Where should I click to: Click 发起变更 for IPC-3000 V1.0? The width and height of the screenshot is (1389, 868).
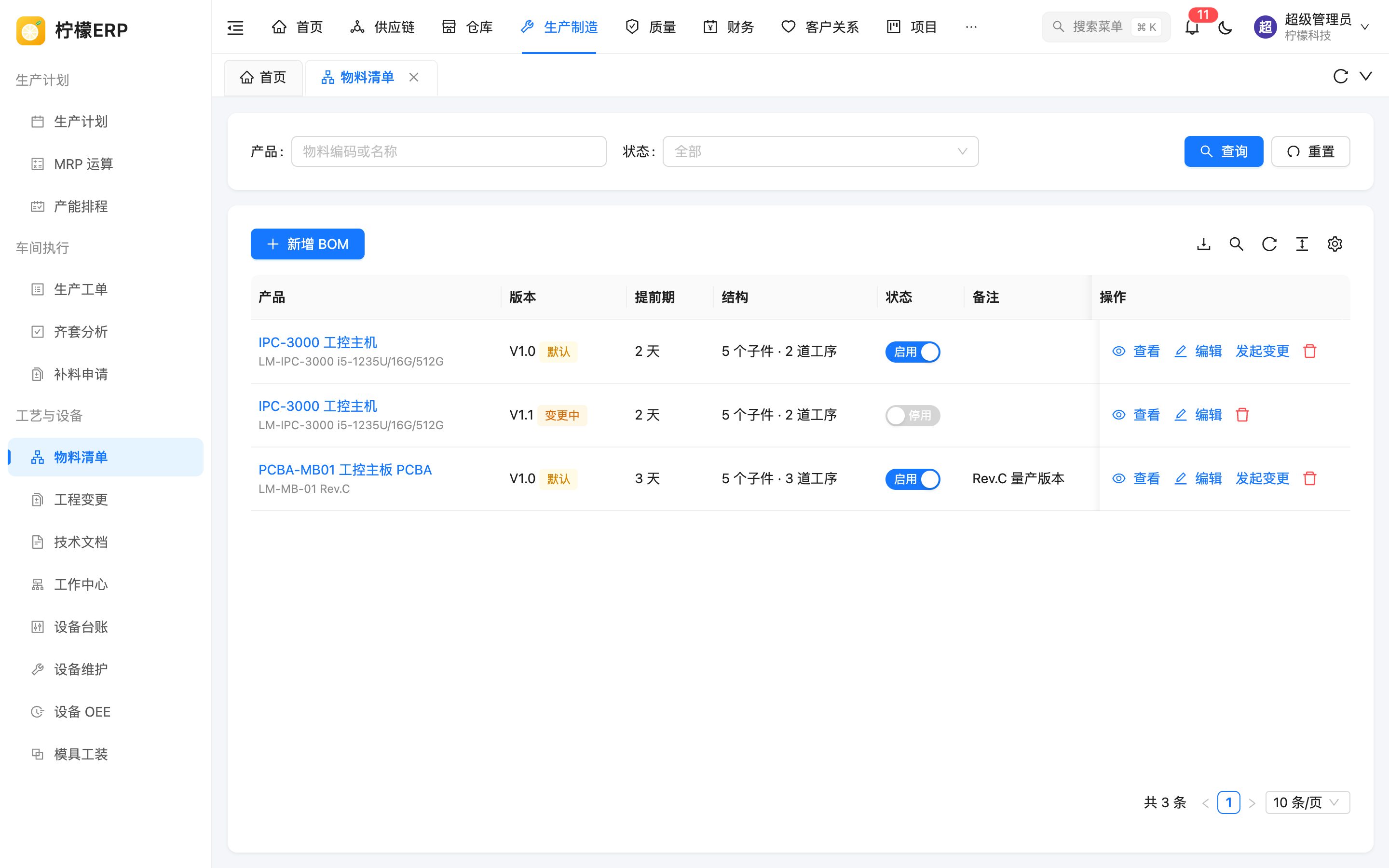1262,351
